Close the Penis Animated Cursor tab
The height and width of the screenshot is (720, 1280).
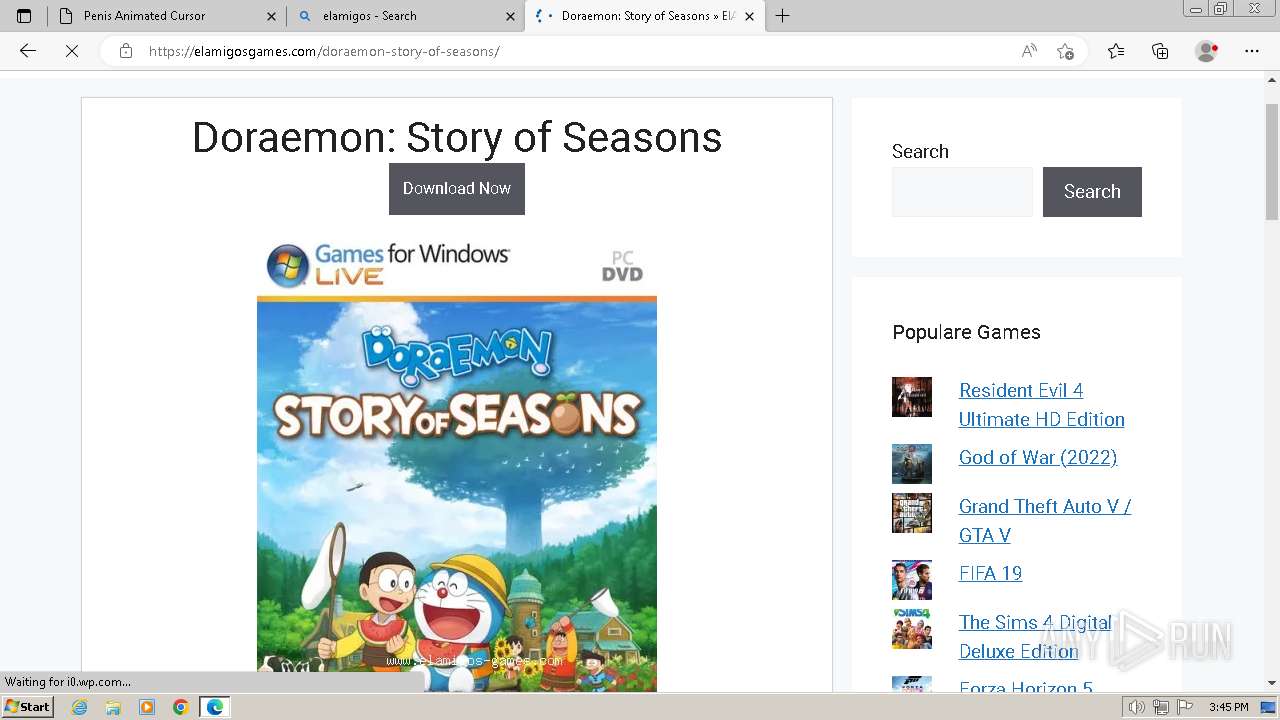[x=271, y=16]
